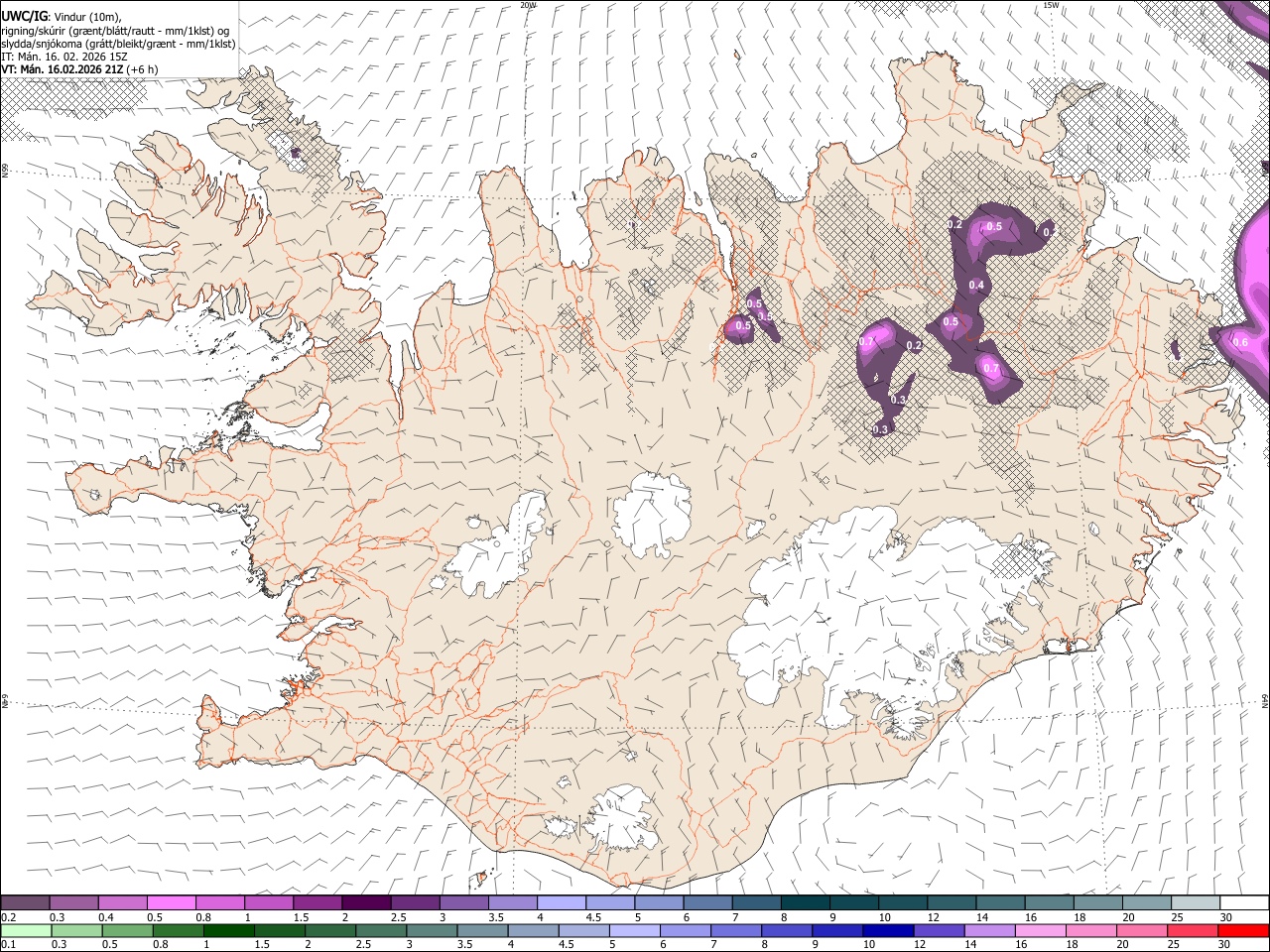The image size is (1270, 952).
Task: Pick the top-row dark purple swatch 2–2.5
Action: coord(365,903)
